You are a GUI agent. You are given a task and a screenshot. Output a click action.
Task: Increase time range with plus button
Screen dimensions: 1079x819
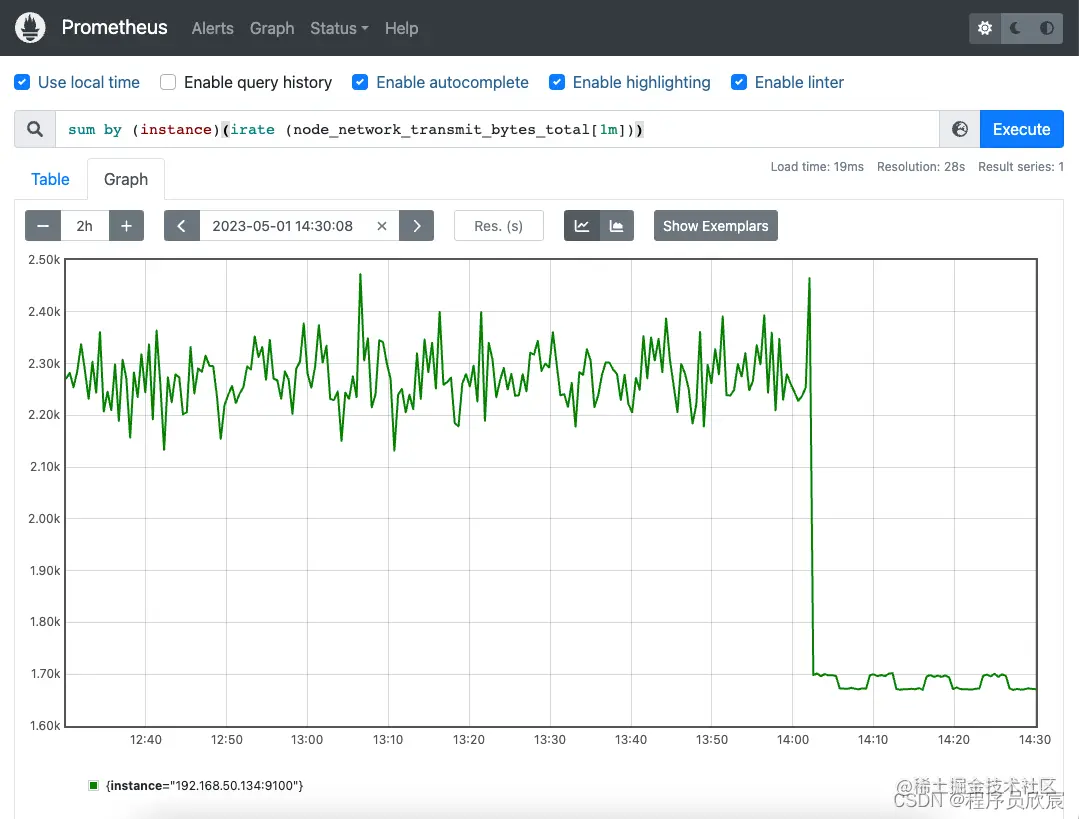(127, 226)
